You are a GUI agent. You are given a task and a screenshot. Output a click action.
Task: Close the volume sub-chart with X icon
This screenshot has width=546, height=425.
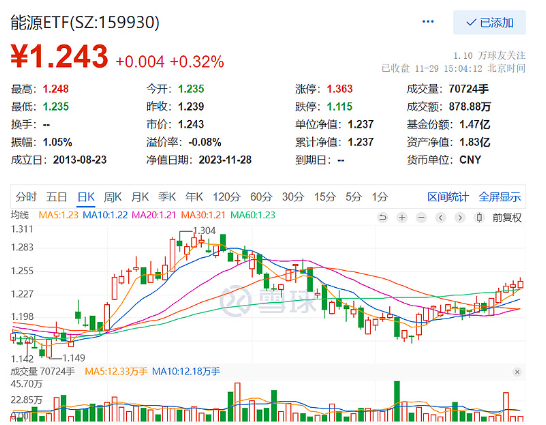tap(517, 372)
